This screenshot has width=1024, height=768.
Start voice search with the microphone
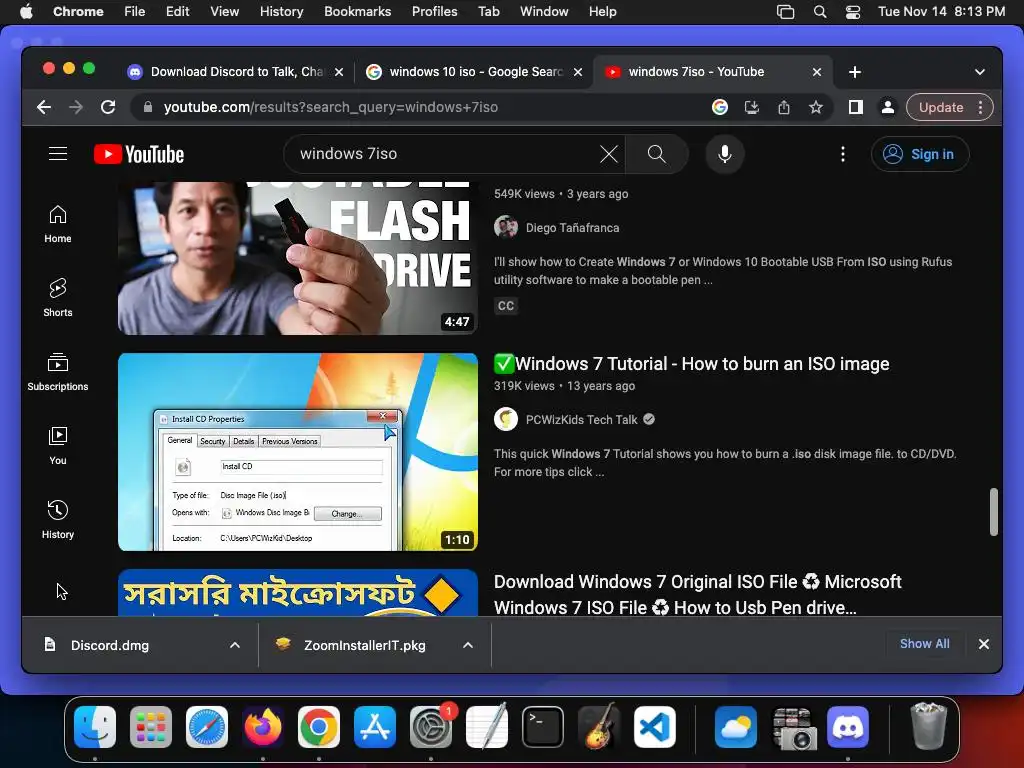tap(724, 154)
